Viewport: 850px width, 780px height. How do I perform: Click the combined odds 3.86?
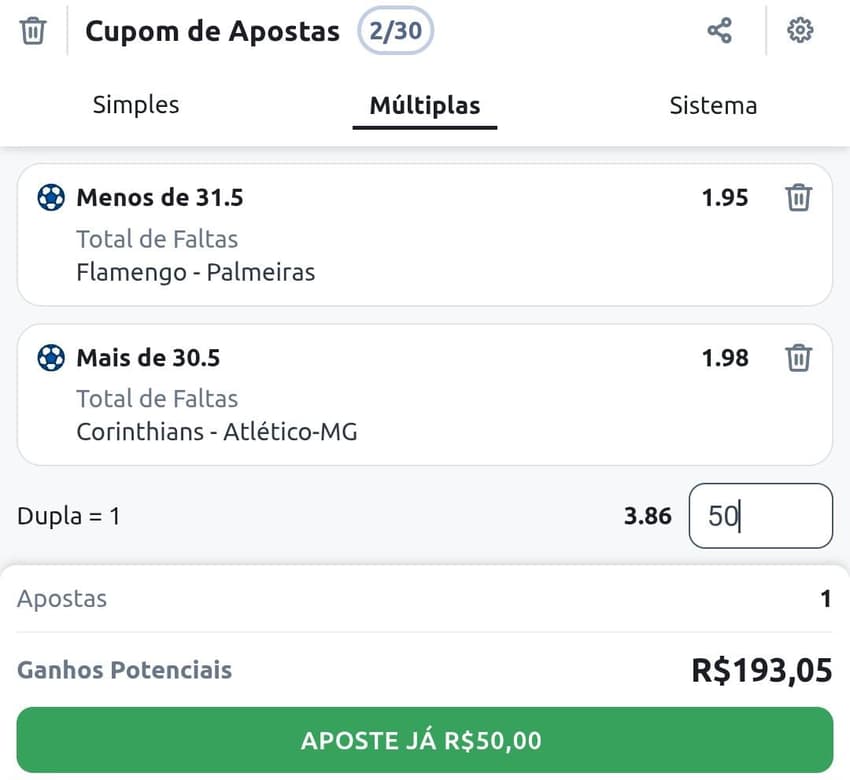pos(648,515)
